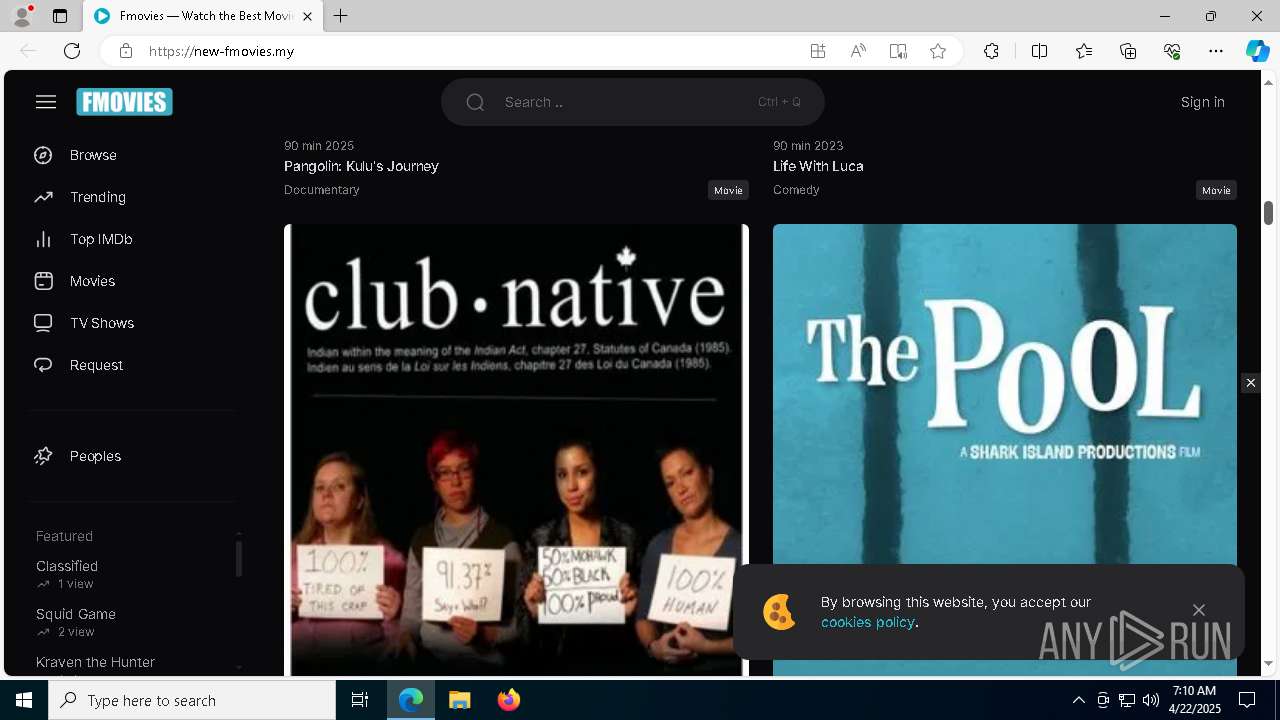This screenshot has width=1280, height=720.
Task: Open Top IMDb in the sidebar
Action: [101, 239]
